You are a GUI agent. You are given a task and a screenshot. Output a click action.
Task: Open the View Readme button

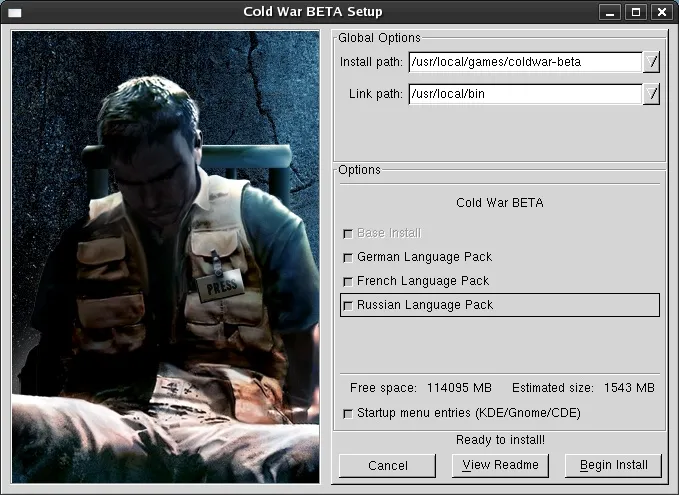(x=500, y=466)
